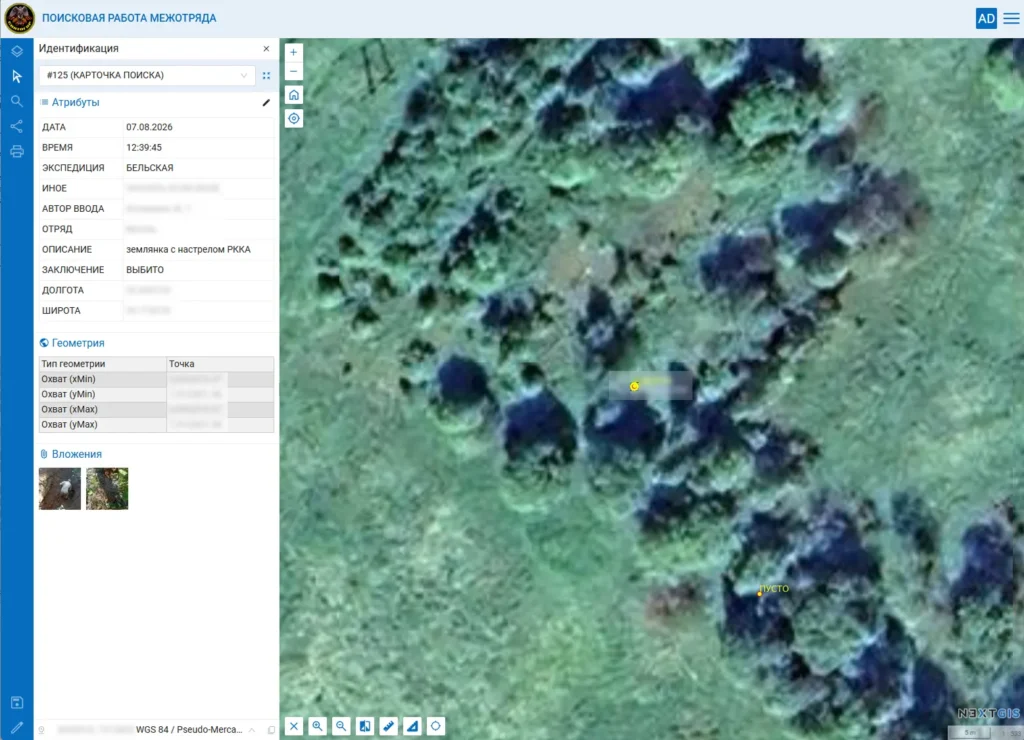Click the Тип геометрии cell
Image resolution: width=1024 pixels, height=740 pixels.
pos(103,364)
